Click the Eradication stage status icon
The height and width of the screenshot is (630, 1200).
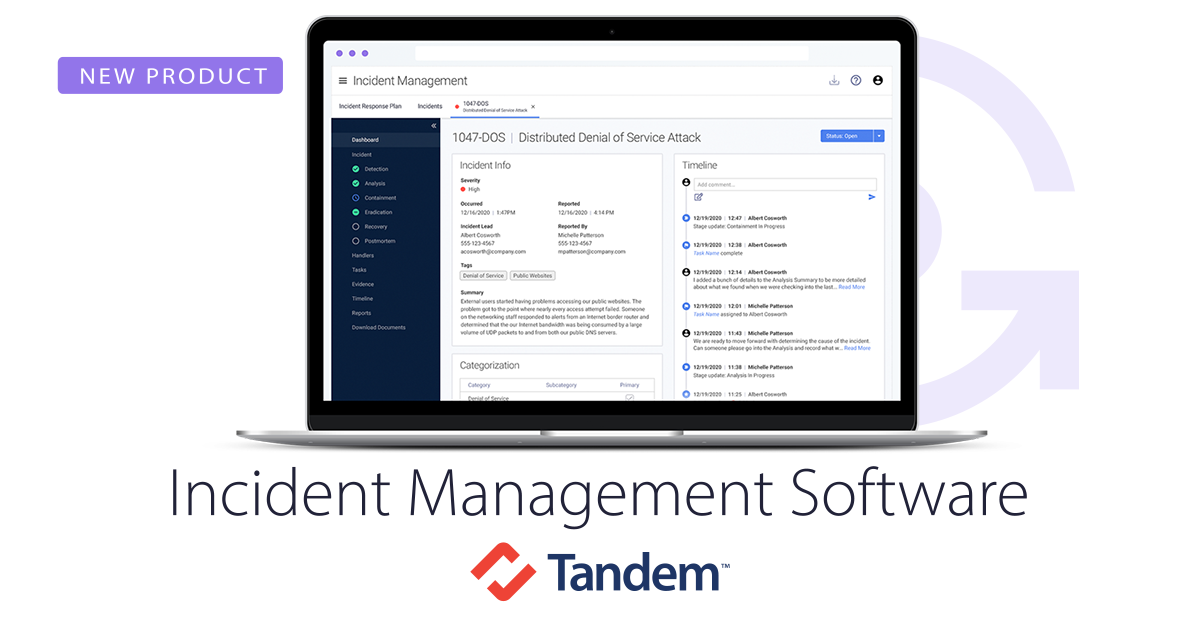coord(354,211)
